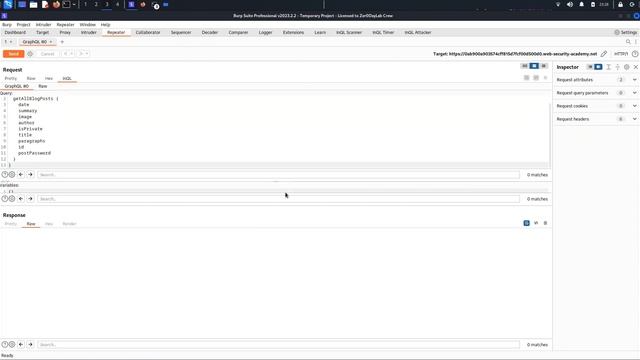Set tabbed request/response layout
640x360 pixels.
(544, 66)
